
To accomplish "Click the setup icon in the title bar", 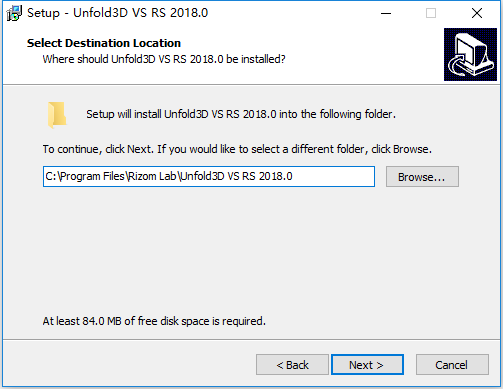I will click(x=14, y=13).
